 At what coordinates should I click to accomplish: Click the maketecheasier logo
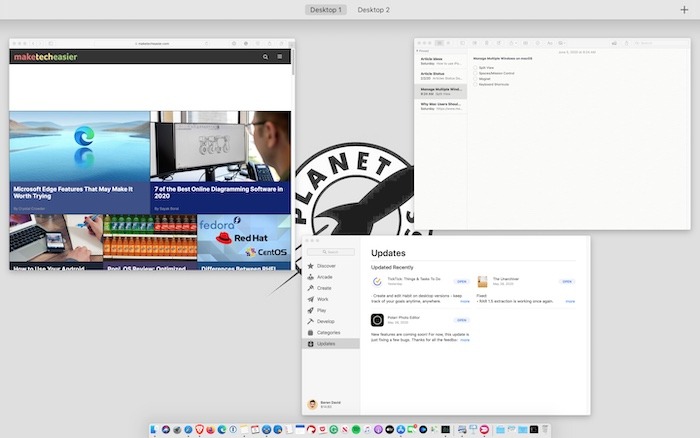tap(46, 57)
